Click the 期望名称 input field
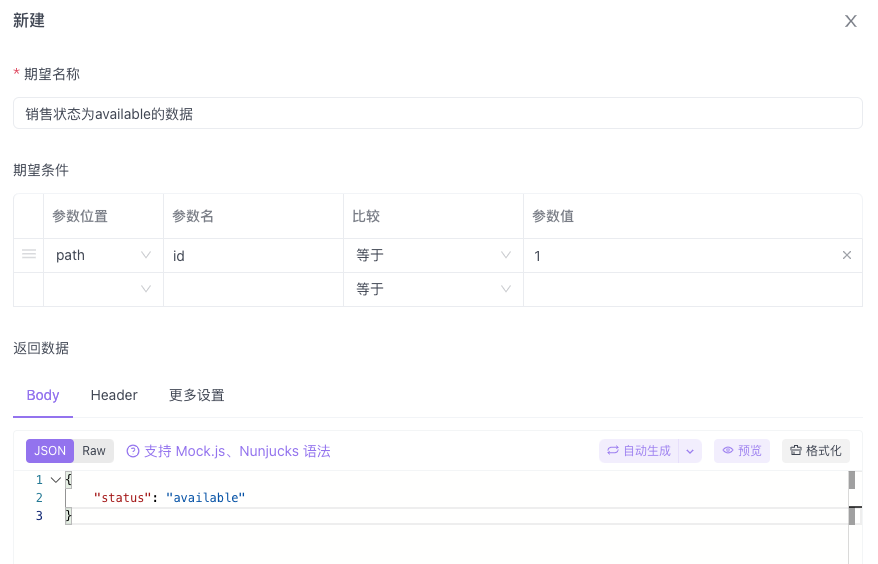878x564 pixels. (437, 113)
